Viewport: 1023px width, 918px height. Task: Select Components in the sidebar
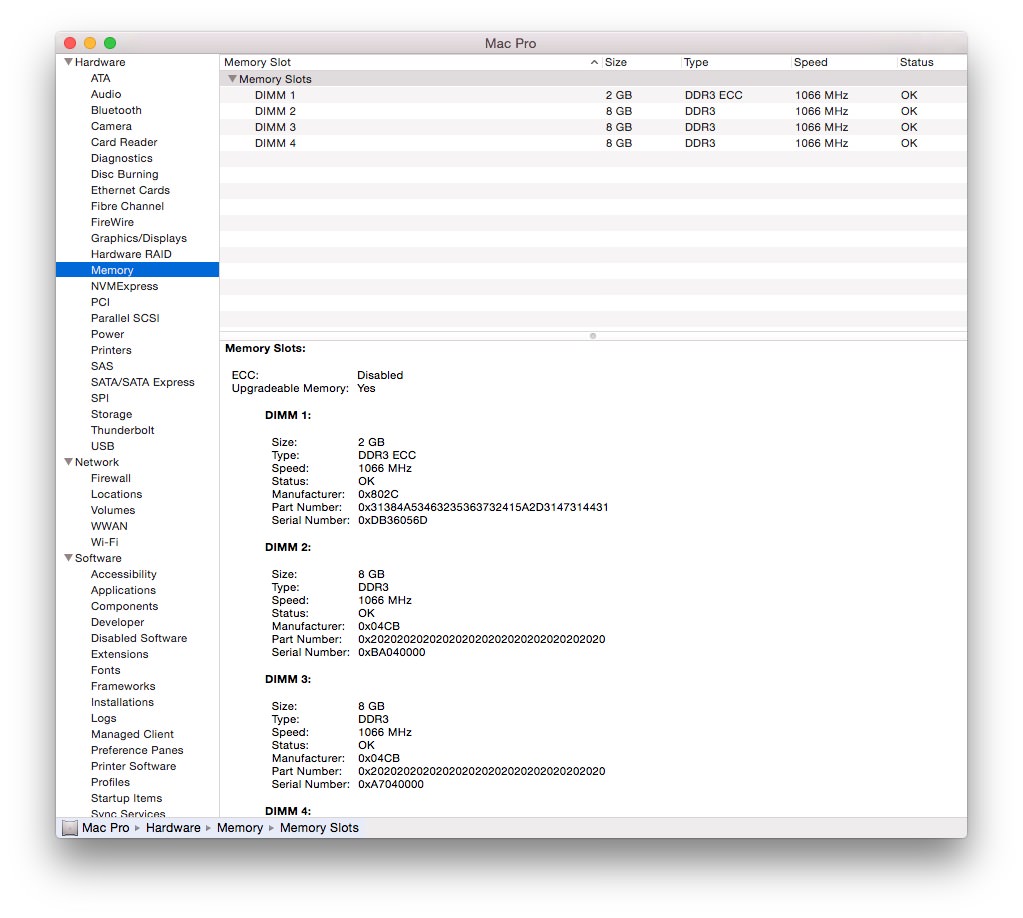coord(124,605)
